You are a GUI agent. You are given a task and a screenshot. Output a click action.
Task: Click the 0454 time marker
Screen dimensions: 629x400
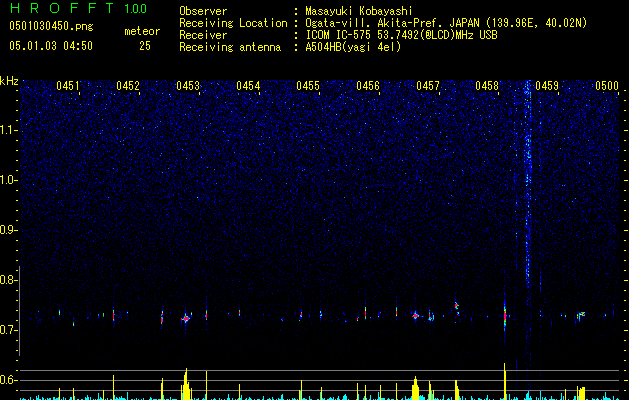pyautogui.click(x=248, y=86)
